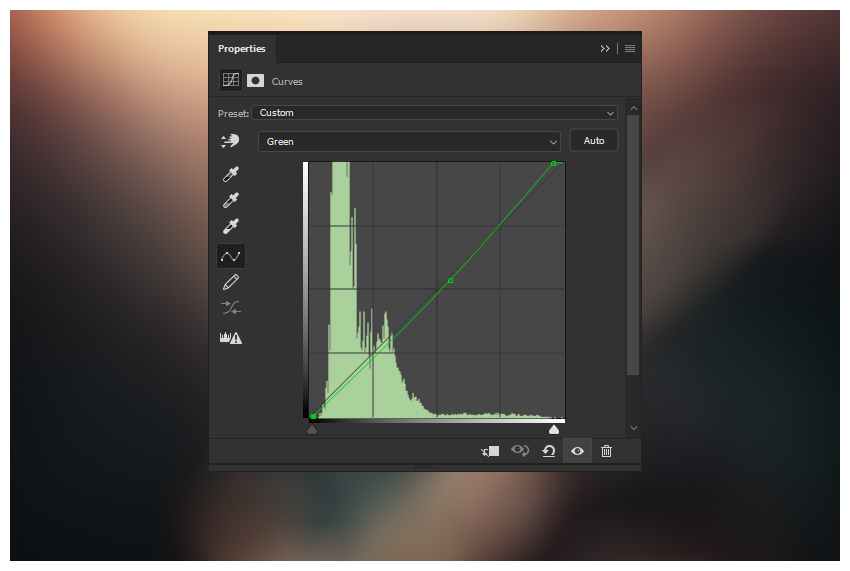Click the smooth curve values icon
The height and width of the screenshot is (571, 850).
tap(231, 308)
